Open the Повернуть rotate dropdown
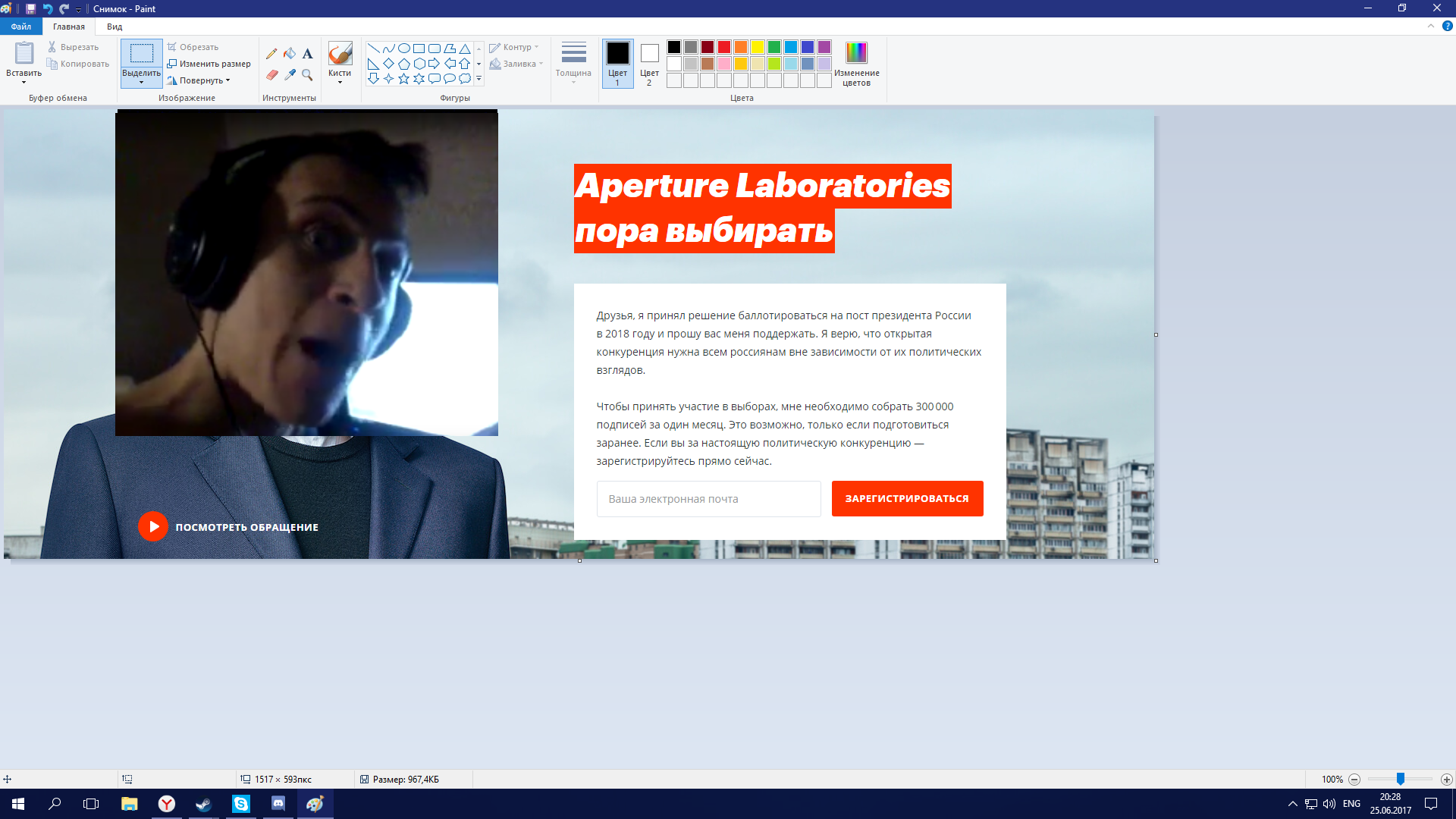1456x819 pixels. pos(199,80)
